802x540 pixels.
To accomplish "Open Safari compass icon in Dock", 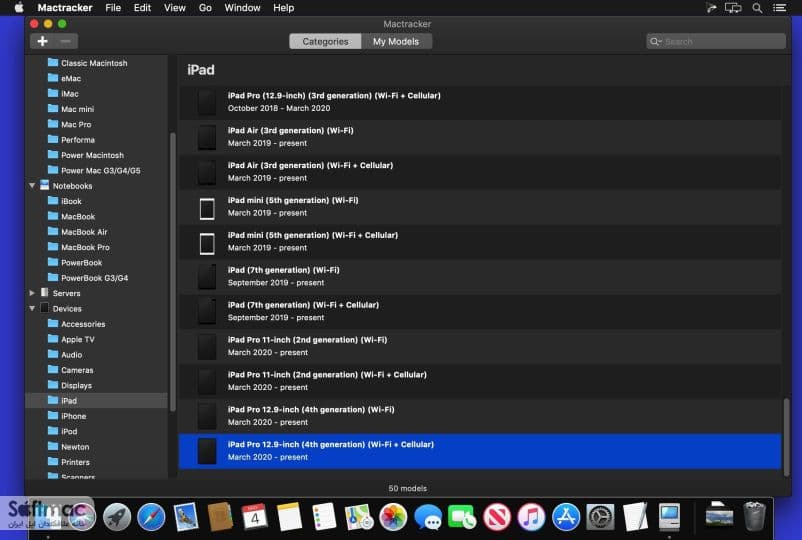I will coord(151,516).
